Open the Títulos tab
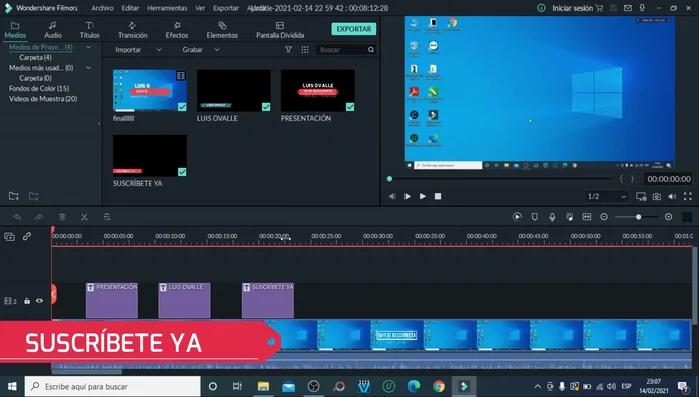Viewport: 699px width, 397px height. click(x=90, y=30)
